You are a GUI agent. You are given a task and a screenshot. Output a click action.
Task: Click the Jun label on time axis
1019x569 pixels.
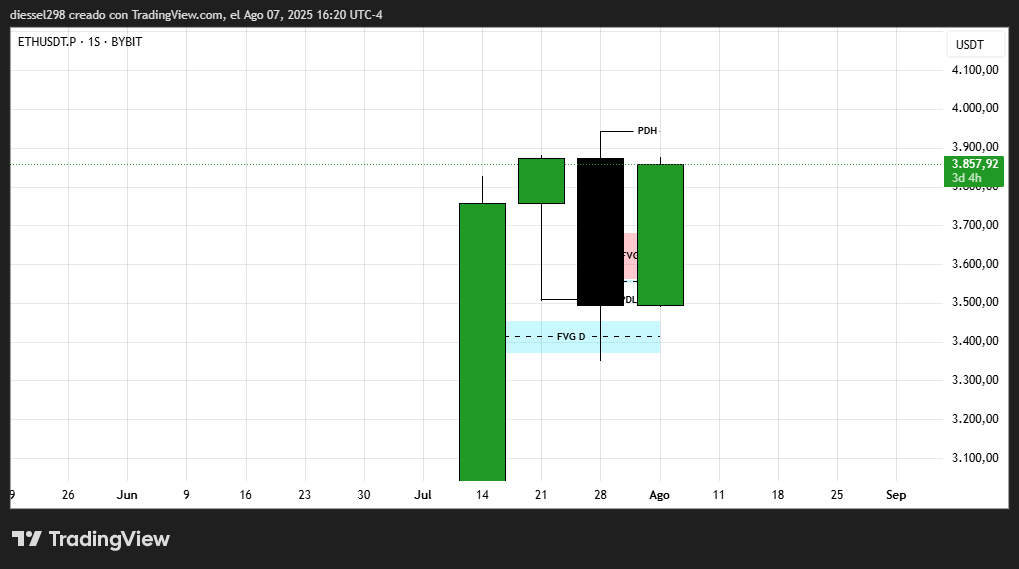tap(127, 495)
